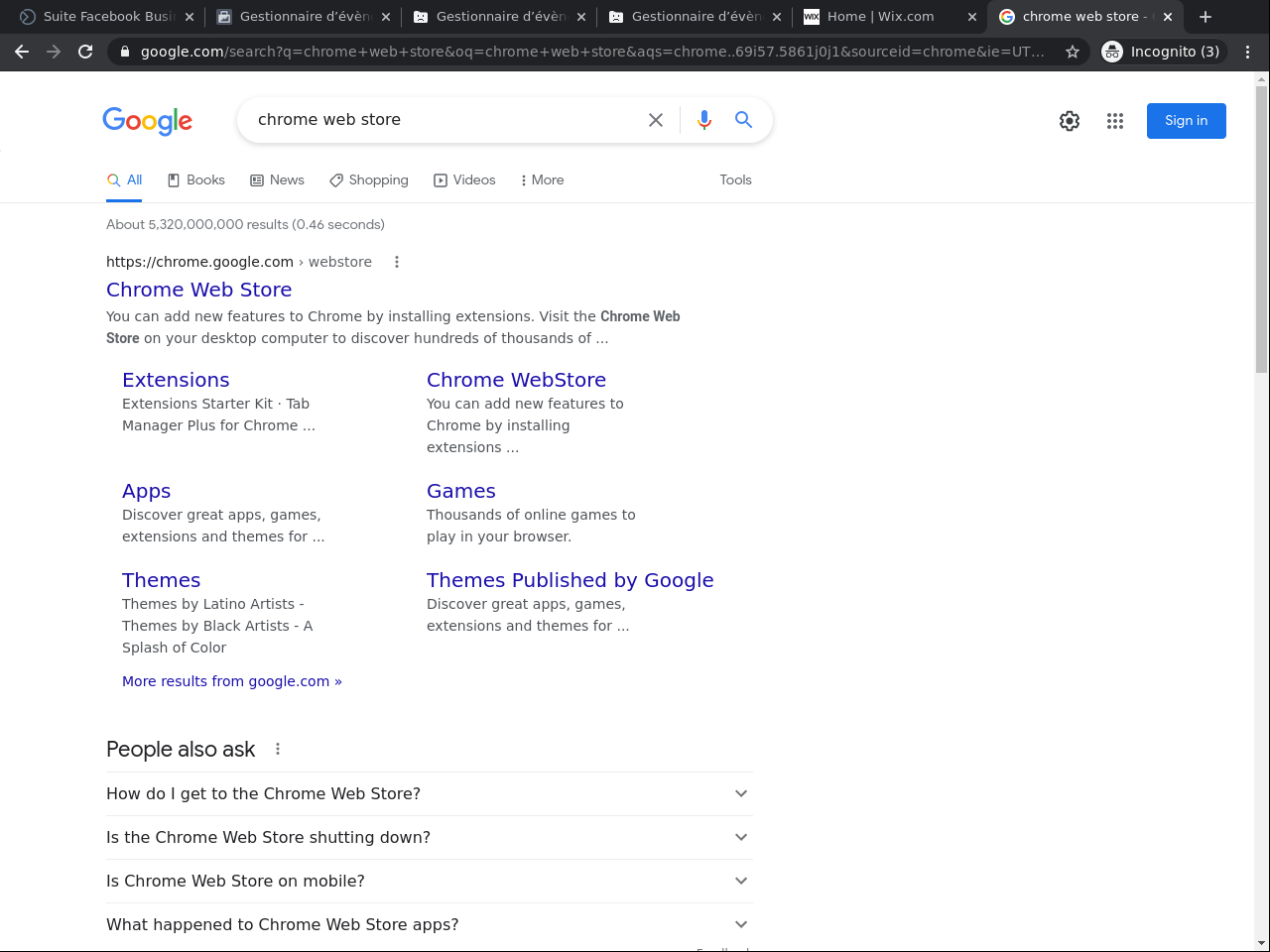Image resolution: width=1270 pixels, height=952 pixels.
Task: Open Google Settings gear icon
Action: (x=1070, y=121)
